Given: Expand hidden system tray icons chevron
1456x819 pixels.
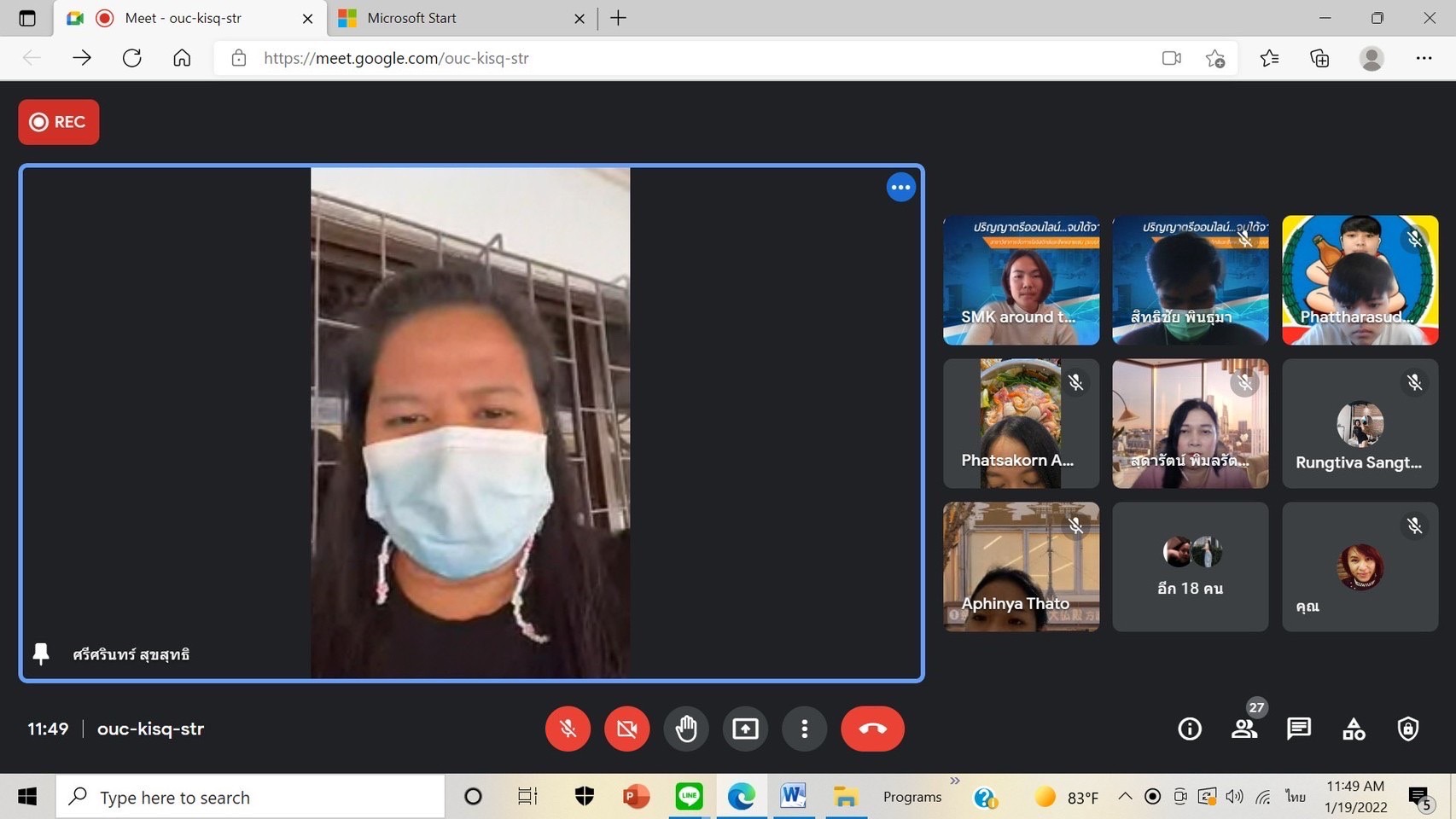Looking at the screenshot, I should point(1125,797).
